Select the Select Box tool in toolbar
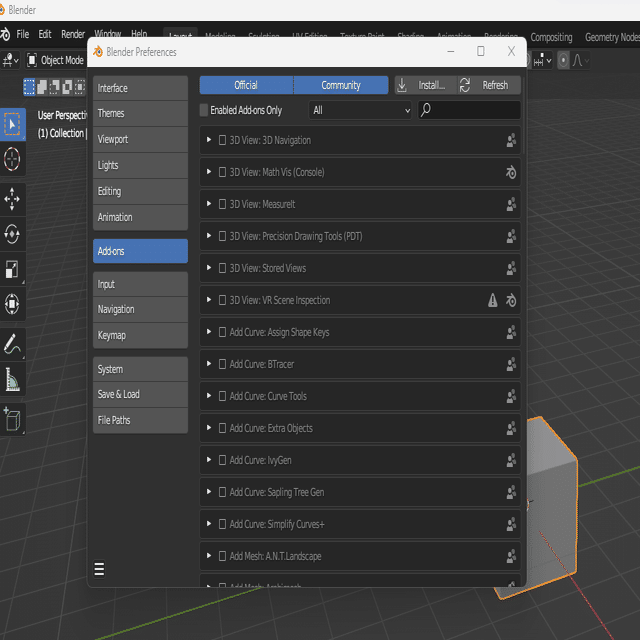Viewport: 640px width, 640px height. click(12, 124)
